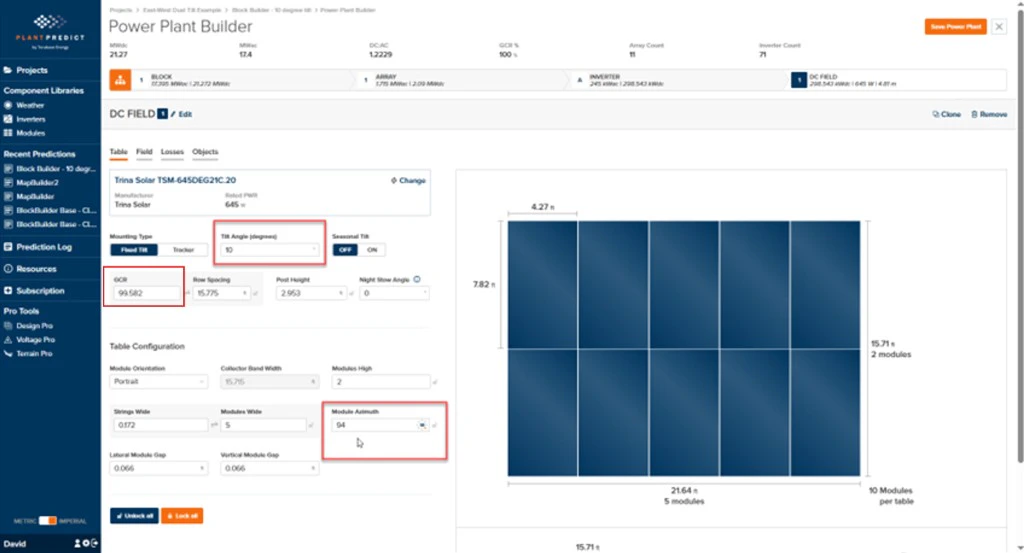Click Save Power Plant button
Viewport: 1024px width, 553px height.
coord(955,27)
